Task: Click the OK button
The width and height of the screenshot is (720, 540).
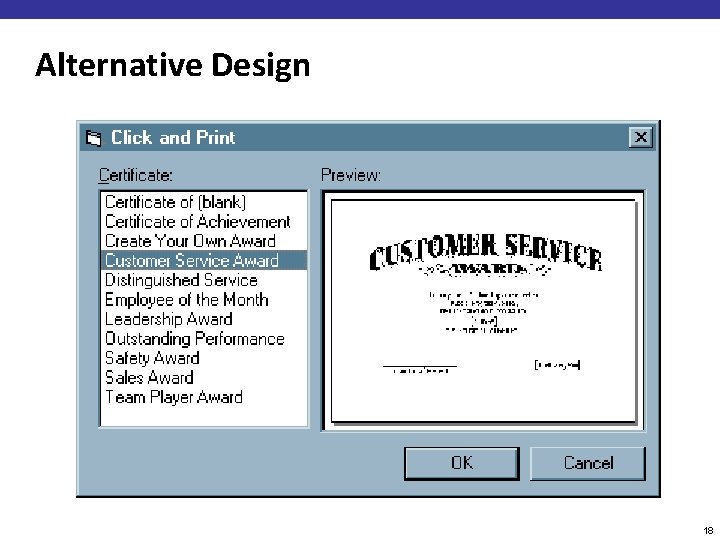Action: pyautogui.click(x=462, y=463)
